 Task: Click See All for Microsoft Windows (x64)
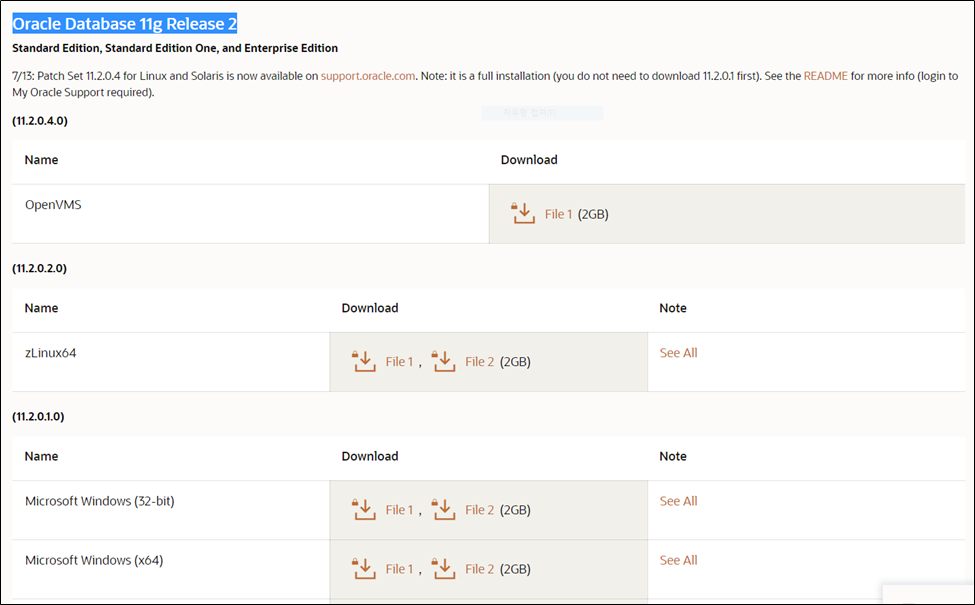pyautogui.click(x=678, y=560)
